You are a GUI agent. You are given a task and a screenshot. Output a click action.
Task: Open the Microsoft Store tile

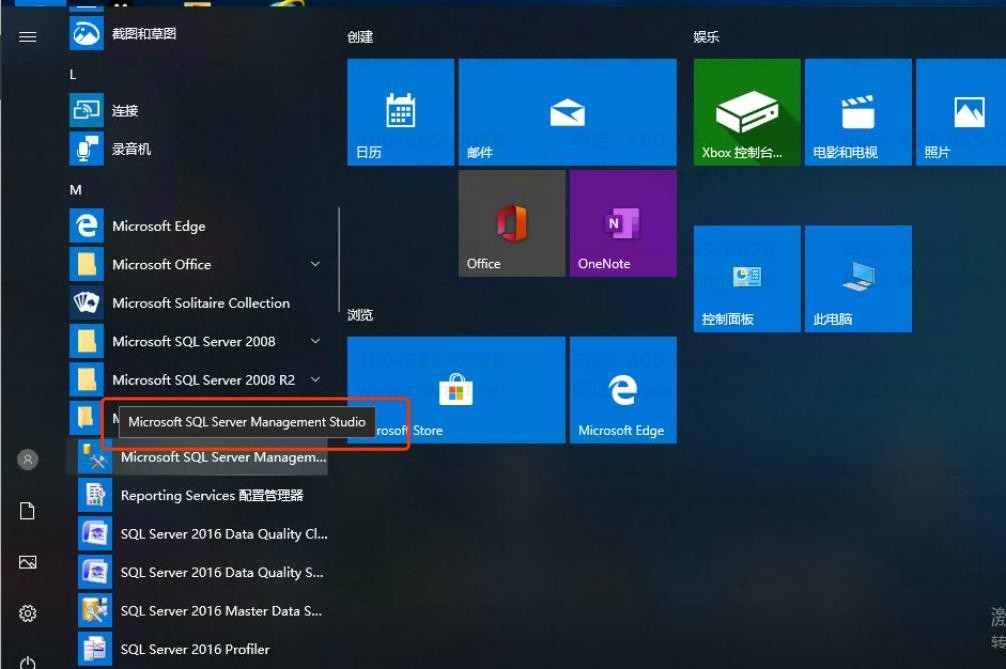(x=456, y=390)
